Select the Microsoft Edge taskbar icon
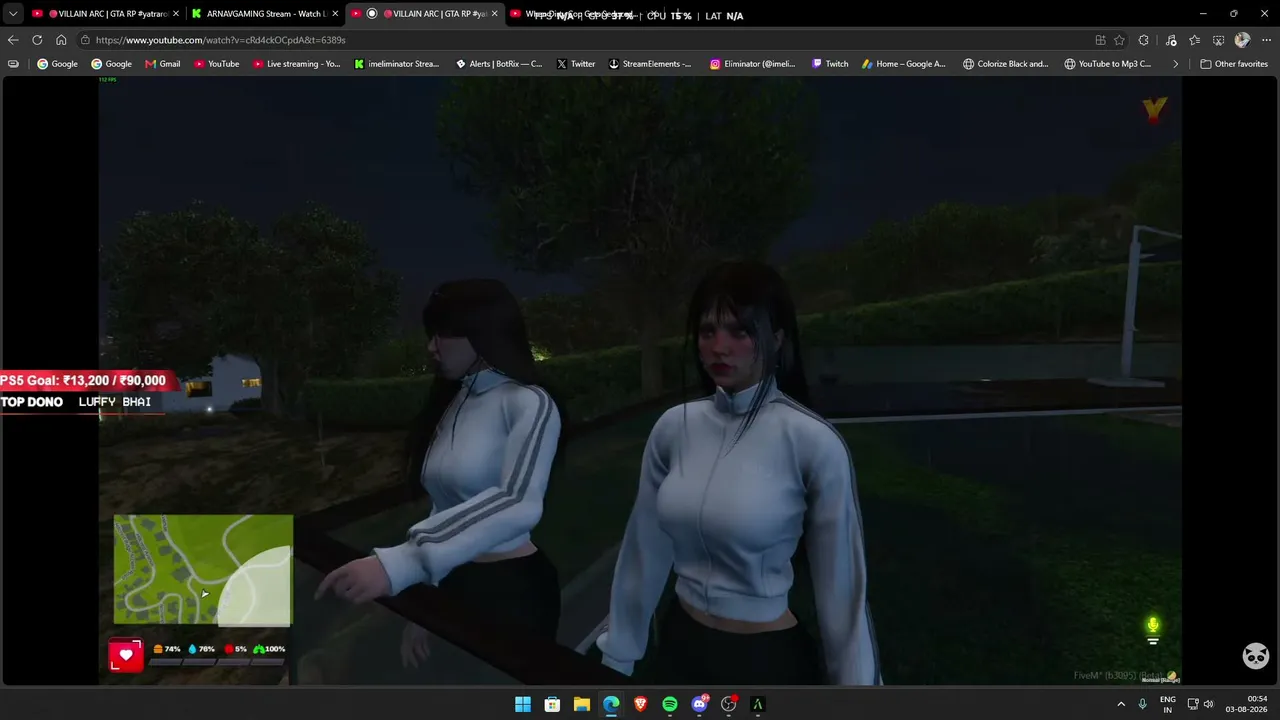 611,704
